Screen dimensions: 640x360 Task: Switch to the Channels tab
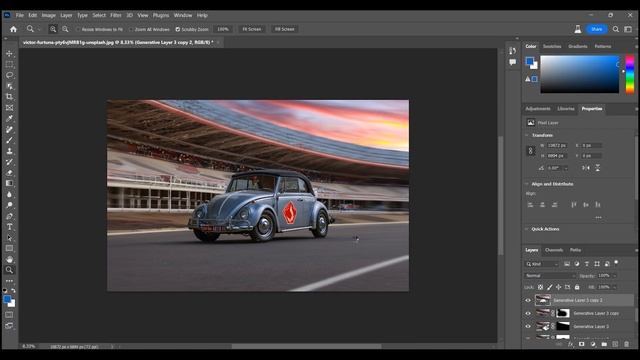click(554, 250)
